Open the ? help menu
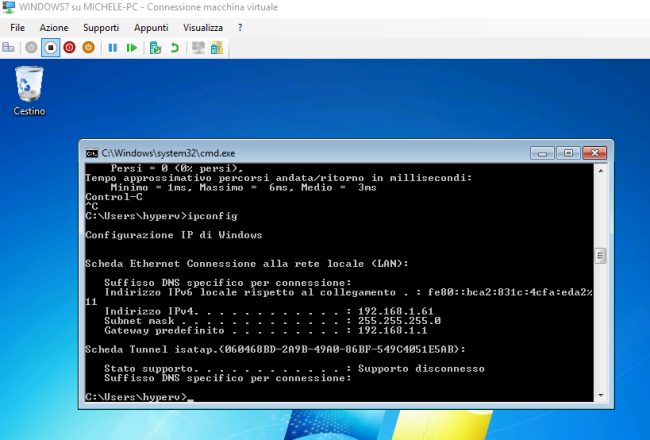This screenshot has width=650, height=440. [x=240, y=27]
